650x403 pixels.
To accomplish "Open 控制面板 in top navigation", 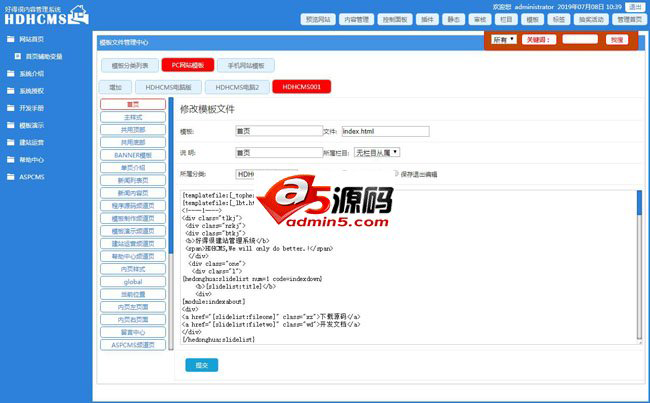I will (395, 19).
